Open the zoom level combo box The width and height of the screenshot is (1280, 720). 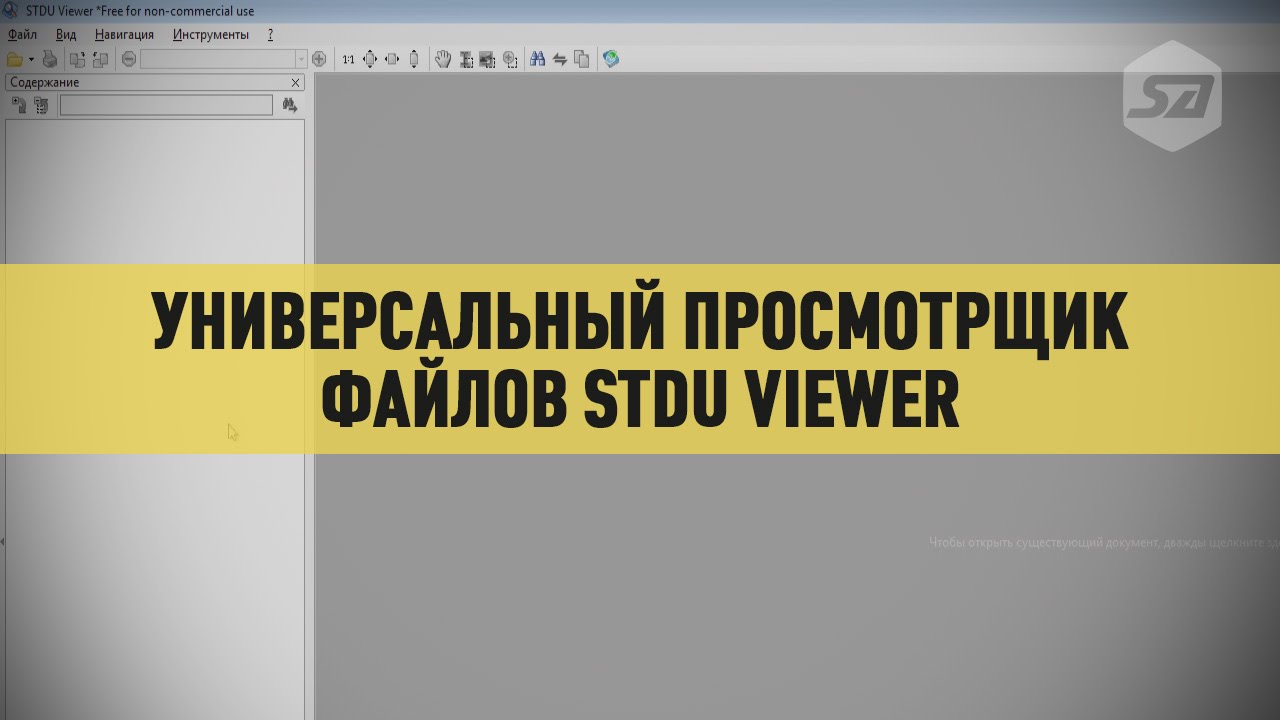[x=223, y=59]
